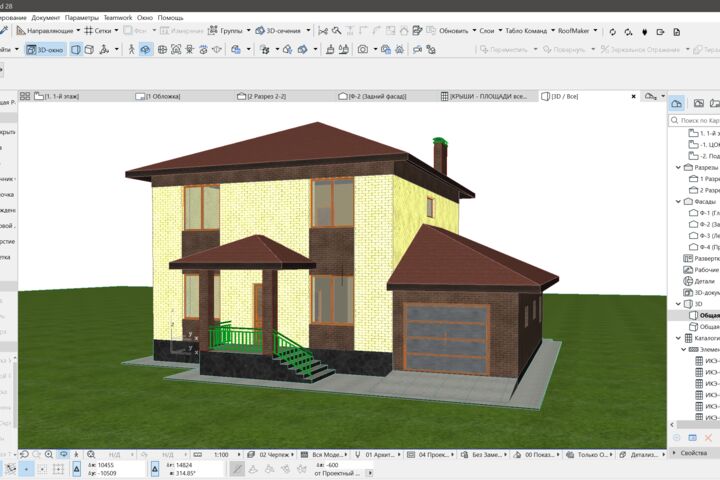Image resolution: width=720 pixels, height=480 pixels.
Task: Open the Параметры menu
Action: point(82,17)
